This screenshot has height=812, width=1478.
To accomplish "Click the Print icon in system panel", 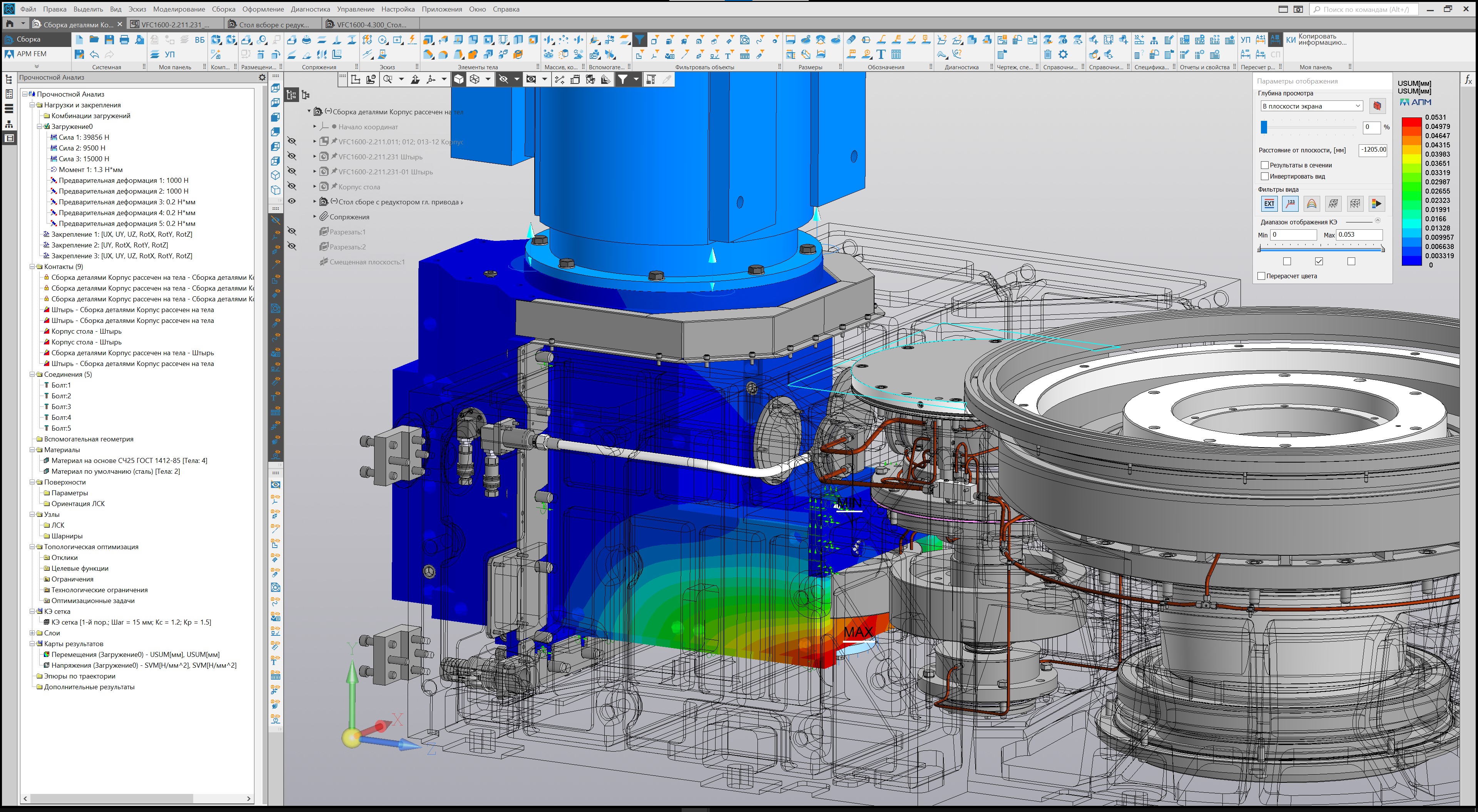I will coord(124,40).
